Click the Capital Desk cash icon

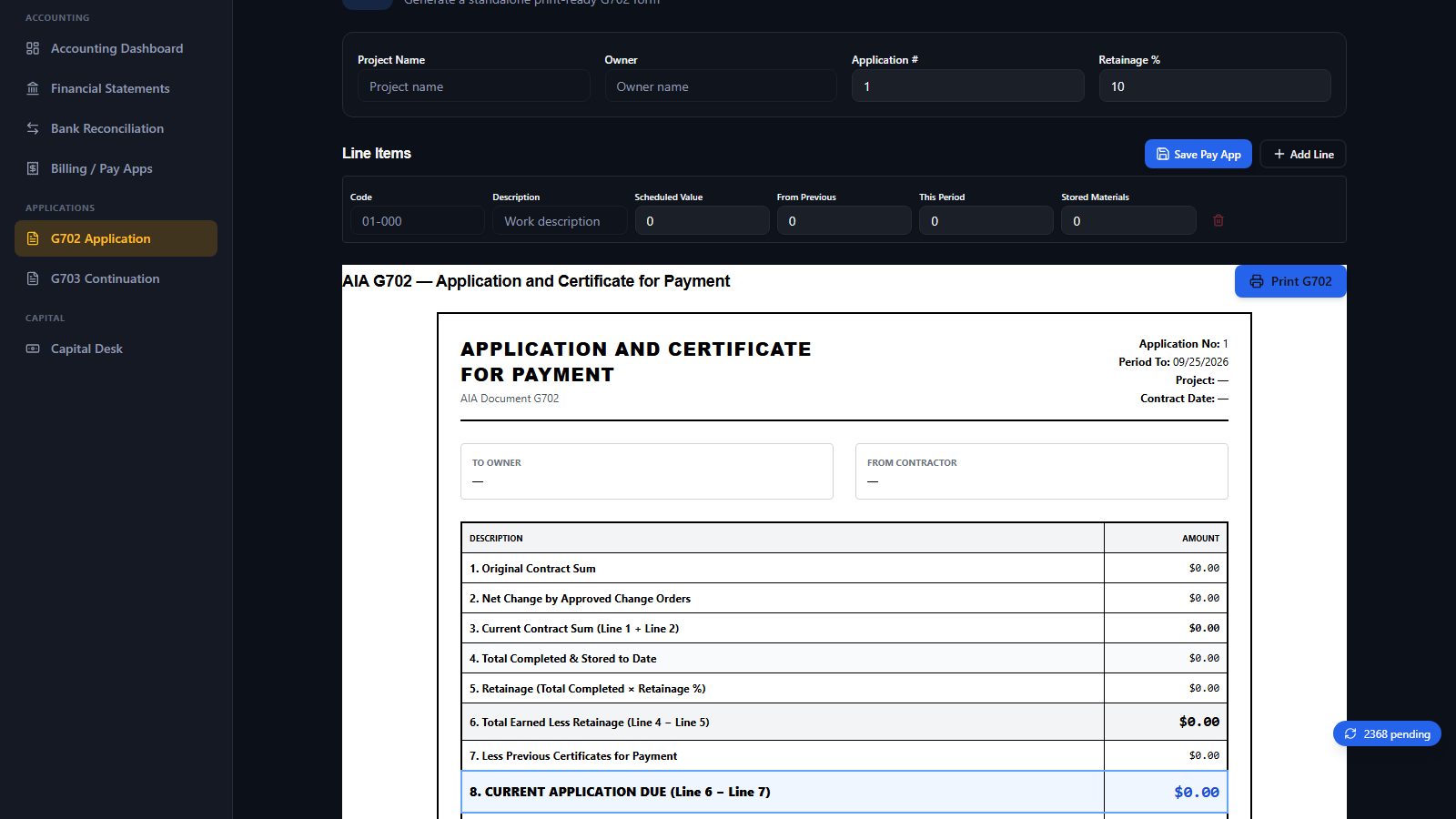[33, 349]
